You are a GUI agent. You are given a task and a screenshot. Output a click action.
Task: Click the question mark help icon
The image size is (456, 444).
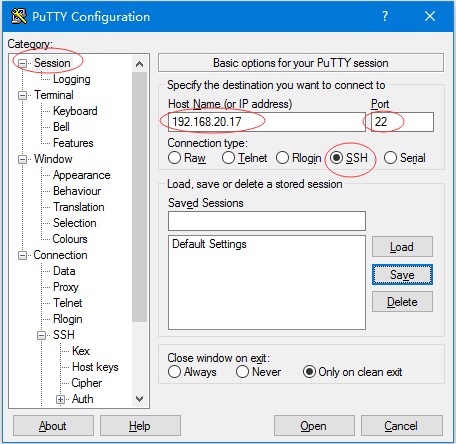click(385, 16)
